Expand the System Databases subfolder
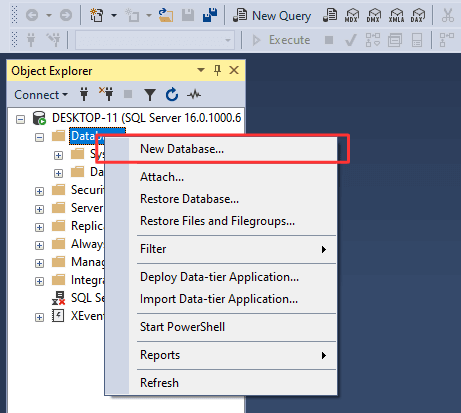The width and height of the screenshot is (461, 413). tap(58, 155)
